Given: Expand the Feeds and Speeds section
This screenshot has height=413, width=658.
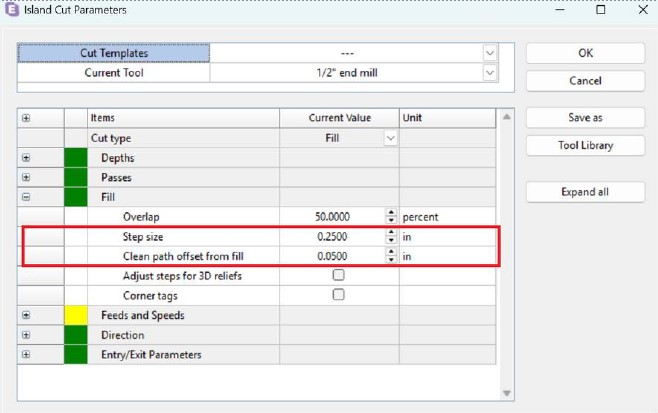Looking at the screenshot, I should pyautogui.click(x=26, y=315).
